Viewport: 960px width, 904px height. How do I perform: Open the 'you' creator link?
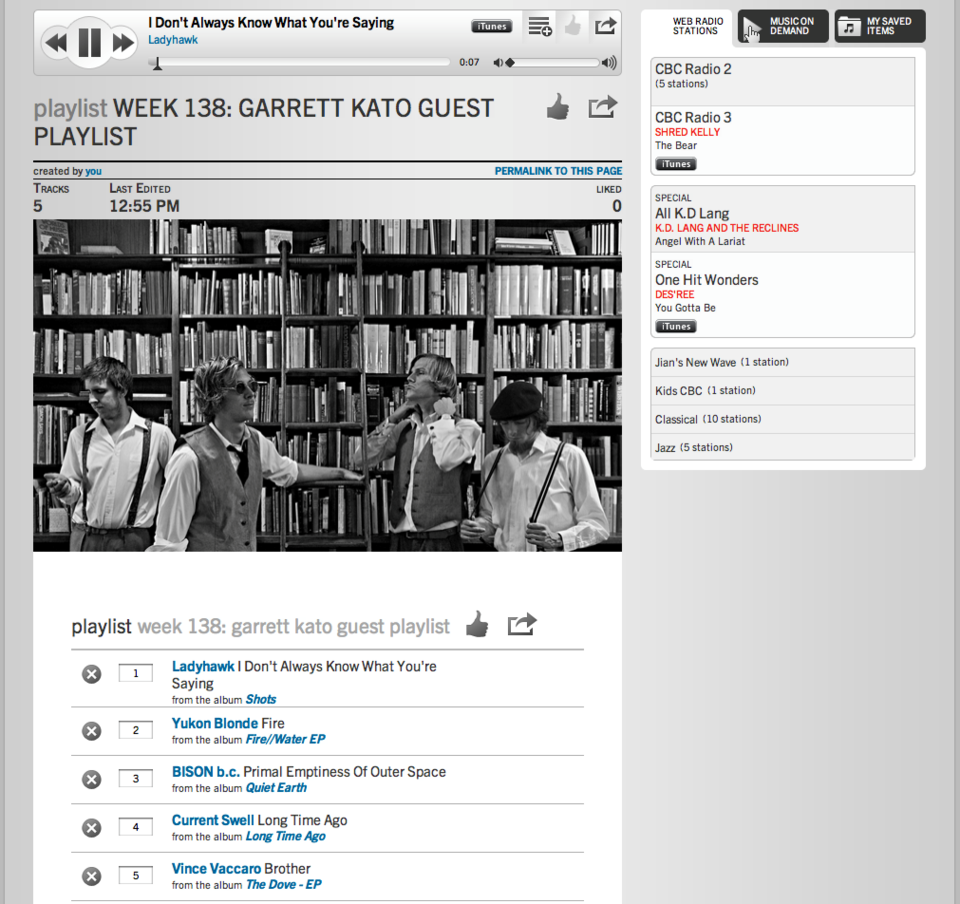pyautogui.click(x=94, y=171)
